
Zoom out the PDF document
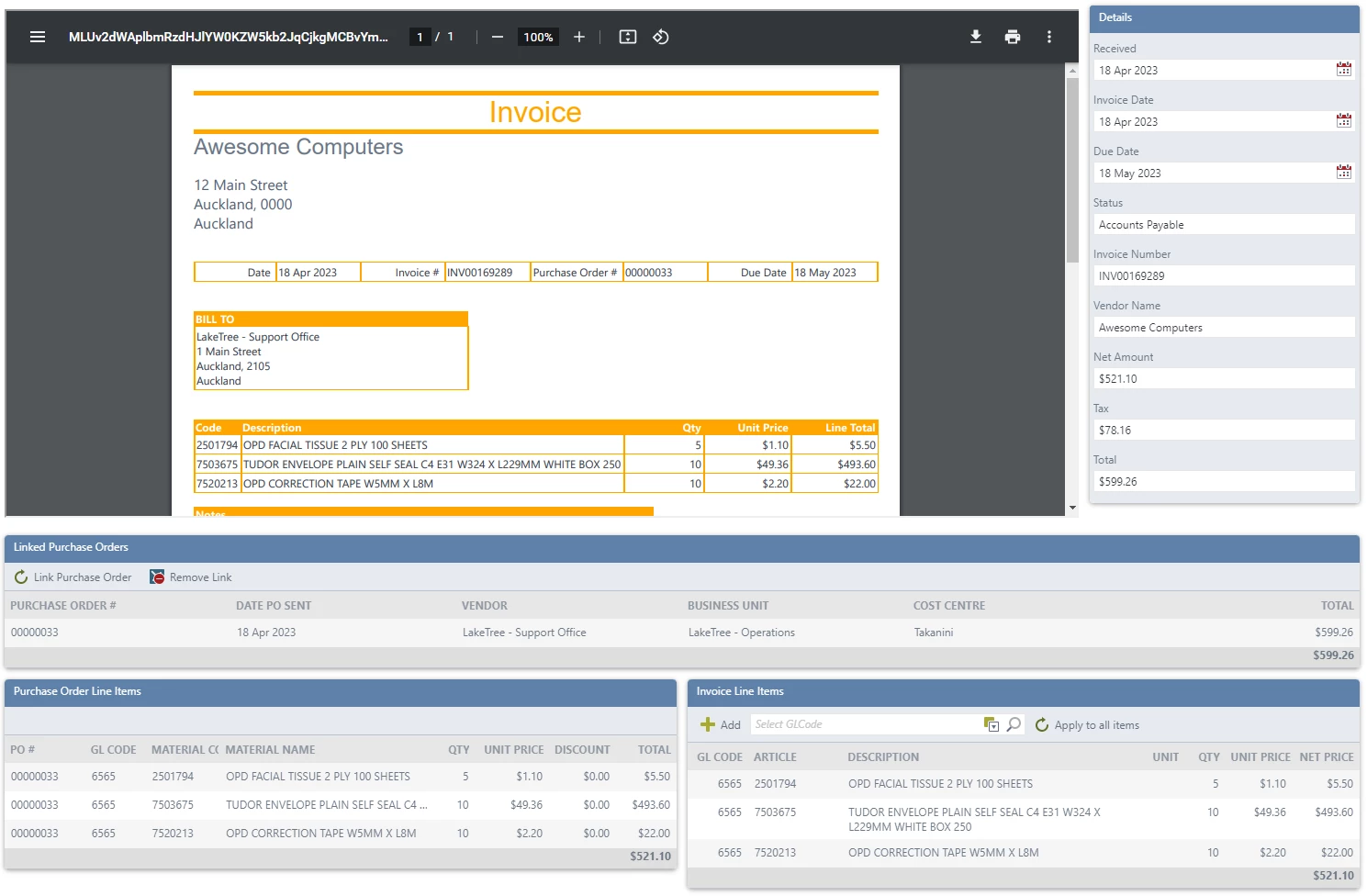click(497, 37)
